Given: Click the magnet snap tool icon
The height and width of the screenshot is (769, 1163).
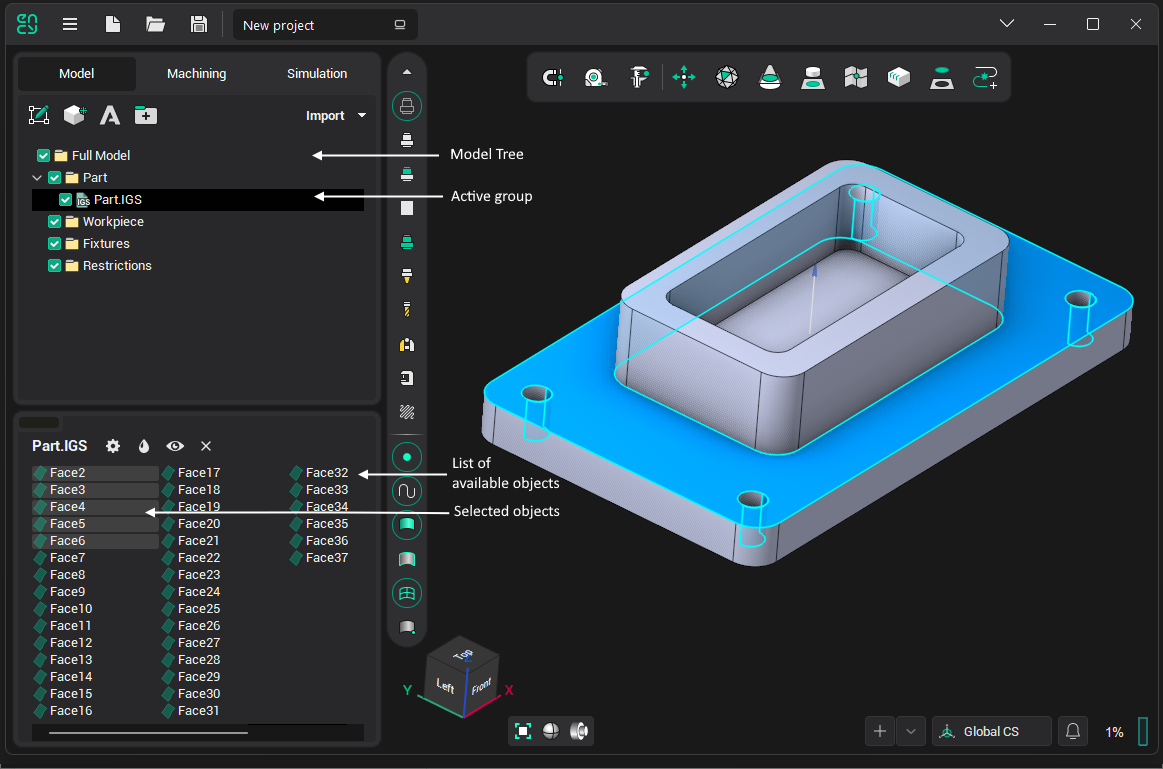Looking at the screenshot, I should [552, 77].
